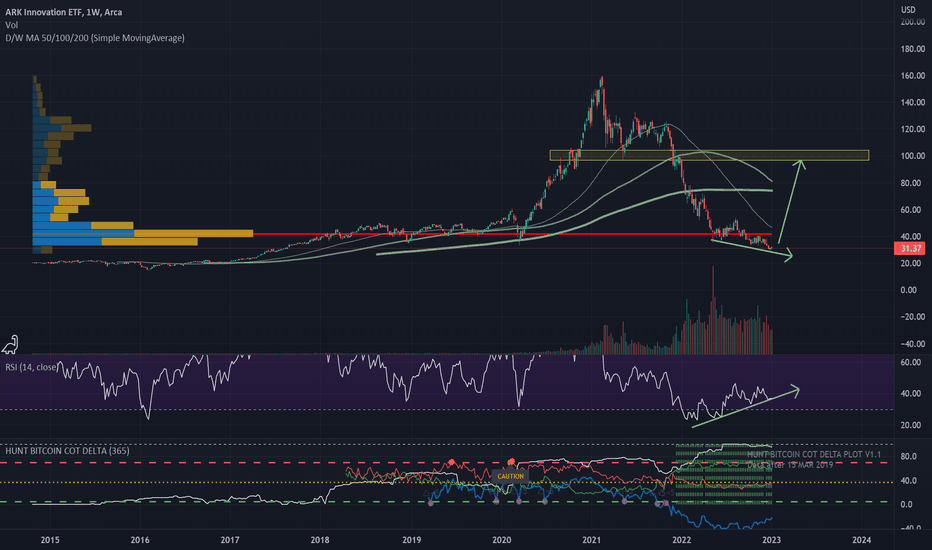The image size is (932, 550).
Task: Click the 2023 label on the time axis
Action: 772,540
